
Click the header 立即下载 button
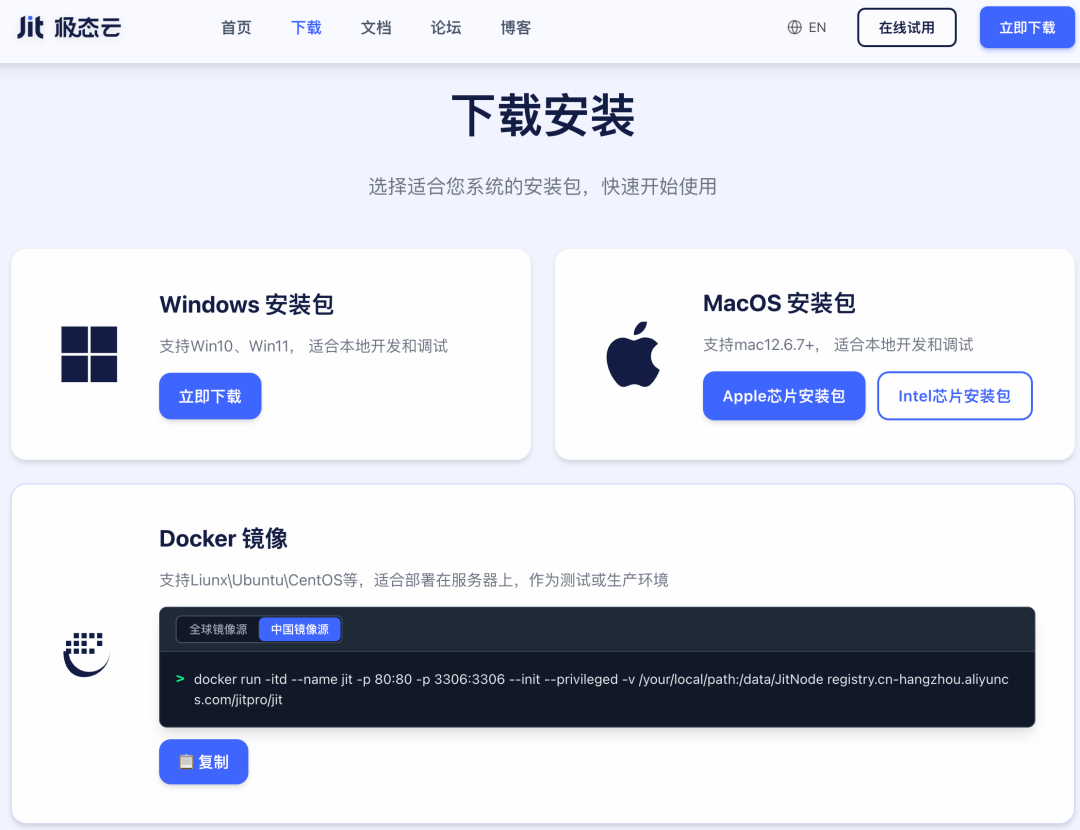[x=1027, y=28]
